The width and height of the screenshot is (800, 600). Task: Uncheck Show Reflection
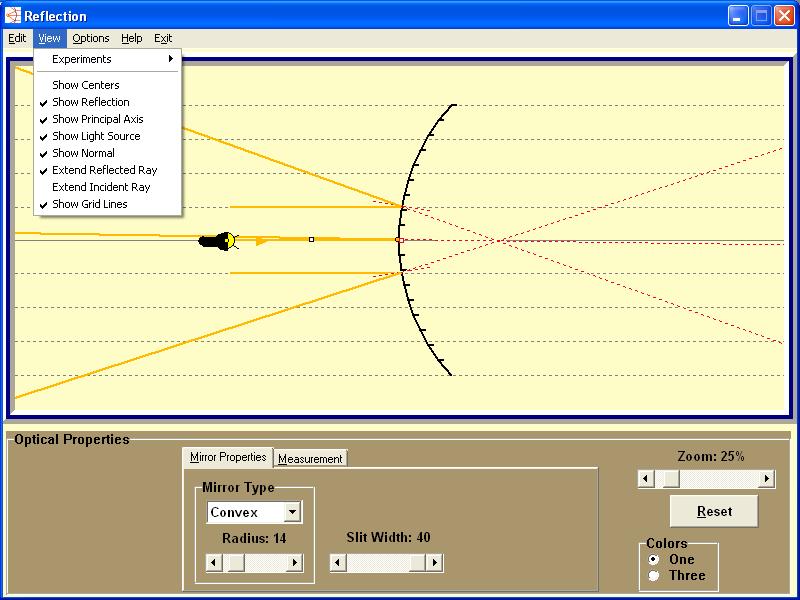[x=108, y=102]
